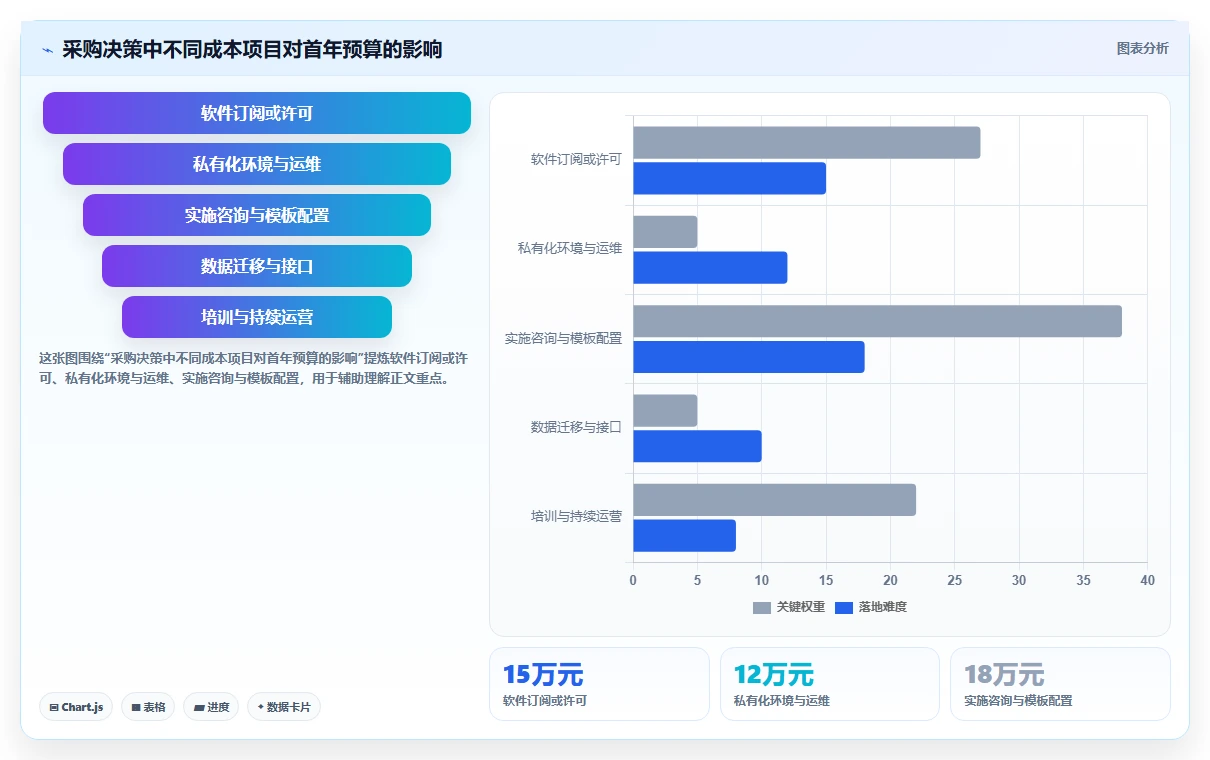The width and height of the screenshot is (1210, 760).
Task: Click blue 落地难度 bar for 数据迁移与接口
Action: (697, 446)
